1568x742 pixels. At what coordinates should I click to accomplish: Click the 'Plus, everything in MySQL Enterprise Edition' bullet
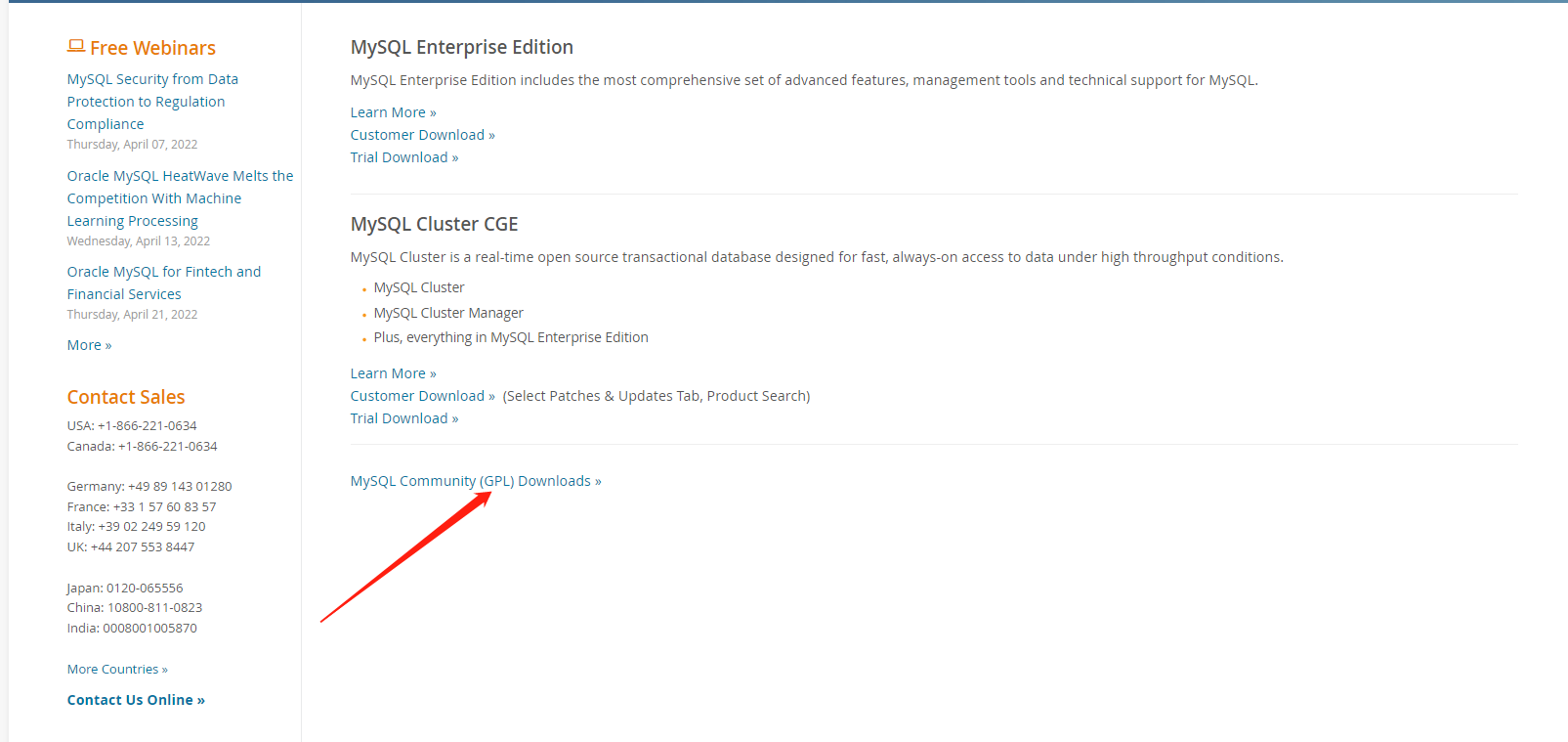coord(511,337)
